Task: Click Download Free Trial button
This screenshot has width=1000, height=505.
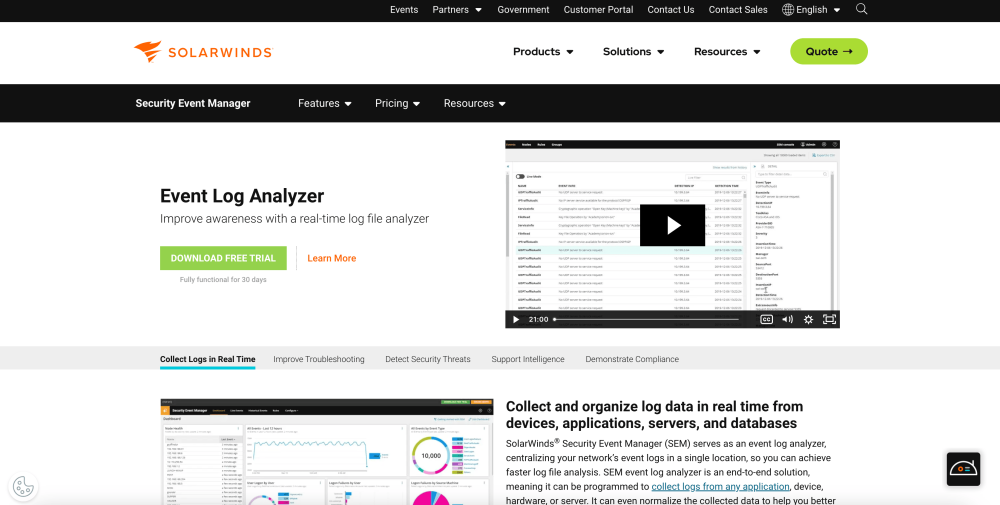Action: (x=223, y=258)
